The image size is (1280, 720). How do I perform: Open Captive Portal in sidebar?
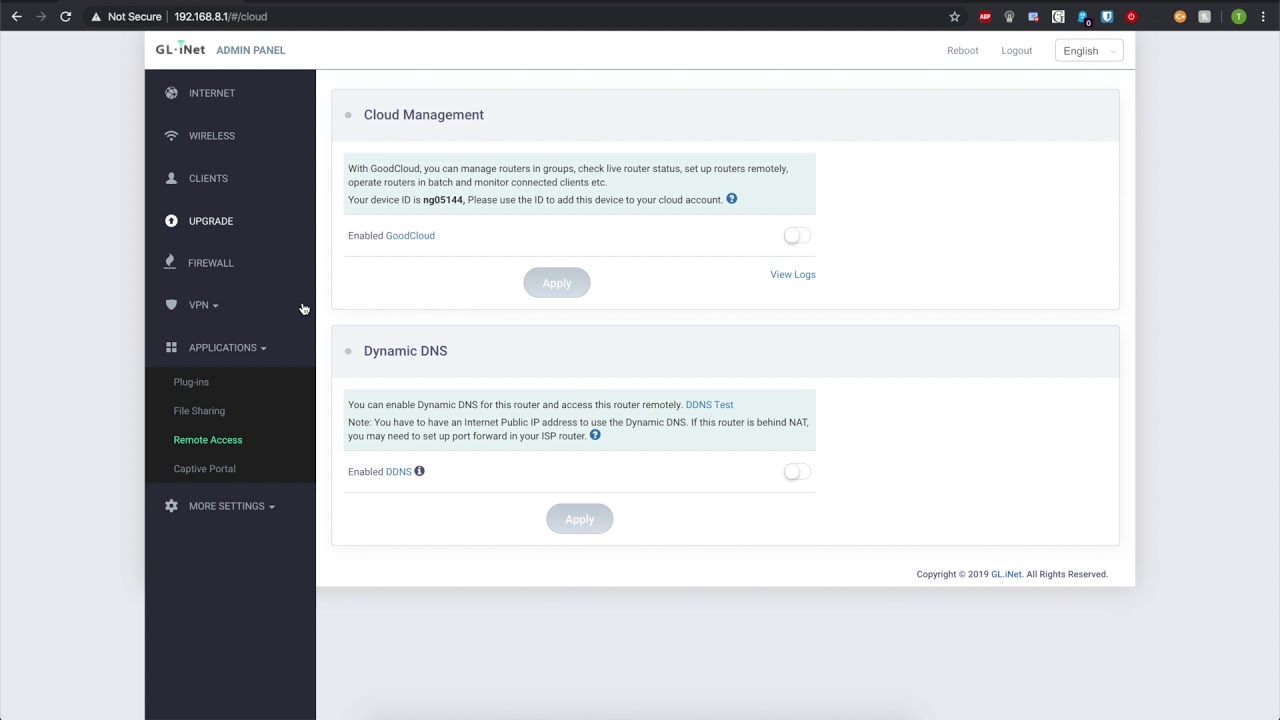tap(204, 469)
